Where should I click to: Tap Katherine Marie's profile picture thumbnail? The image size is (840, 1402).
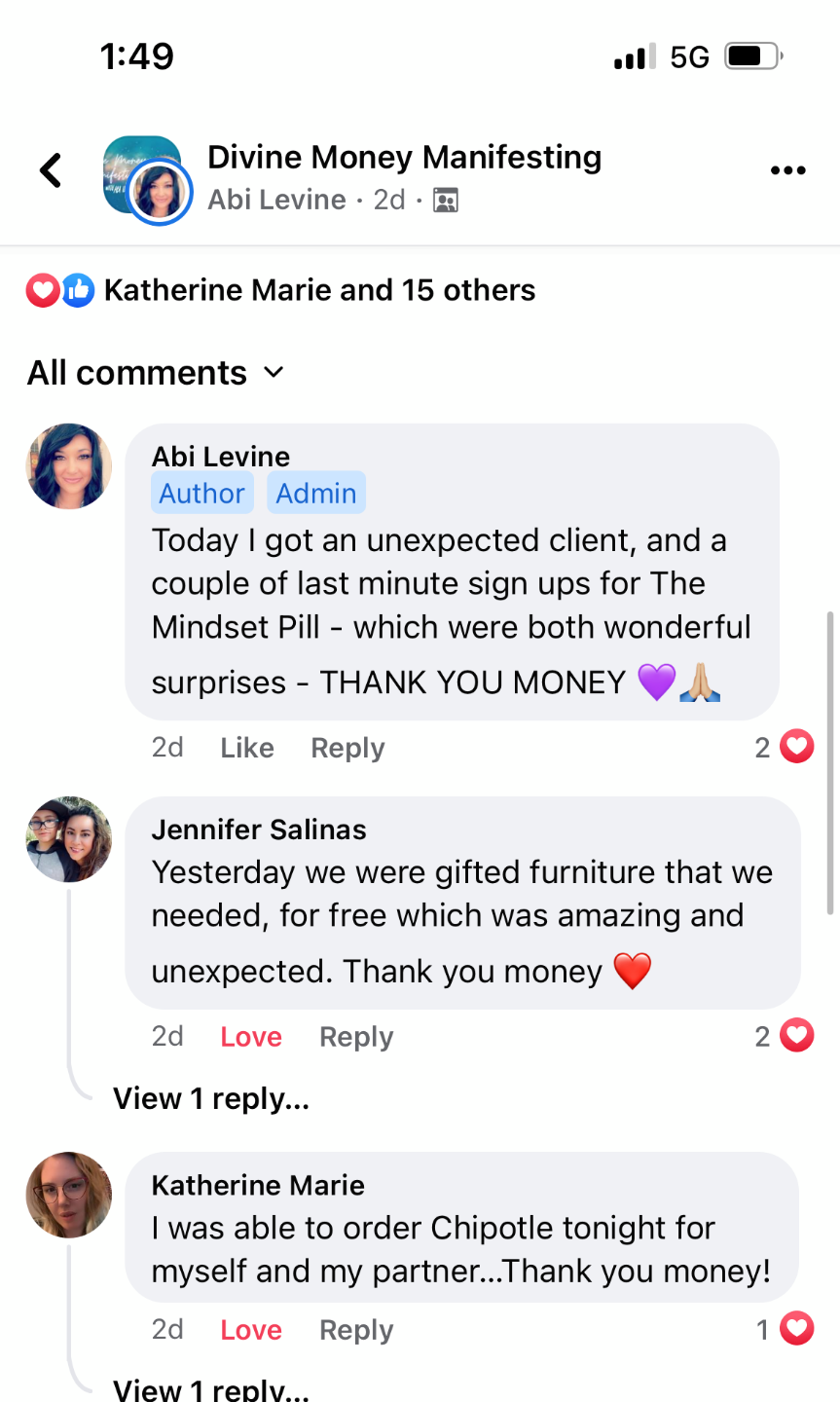(68, 1195)
